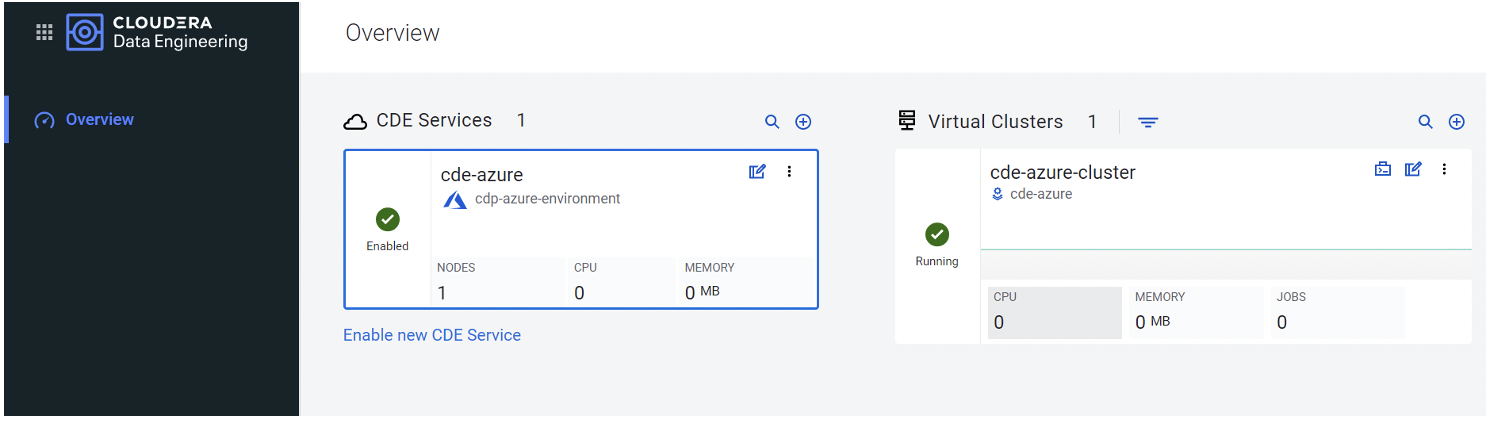Click the NODES value tile

498,281
